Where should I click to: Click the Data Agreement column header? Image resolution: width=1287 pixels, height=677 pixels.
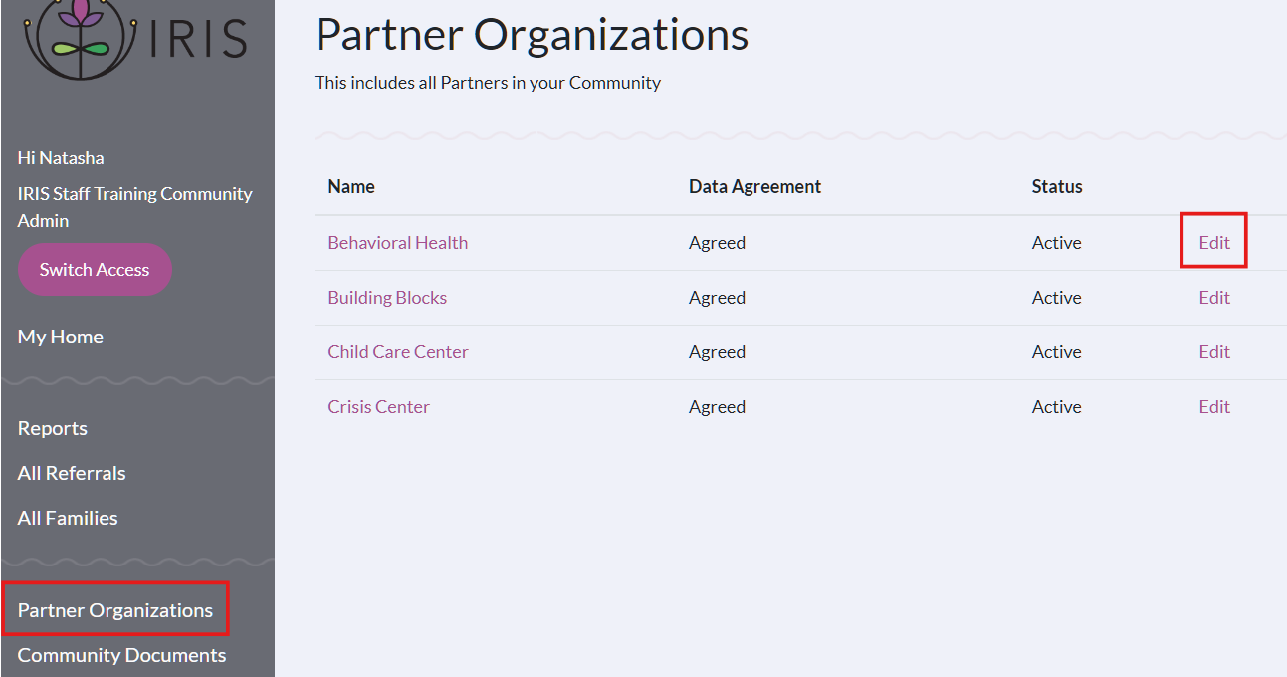[x=755, y=186]
